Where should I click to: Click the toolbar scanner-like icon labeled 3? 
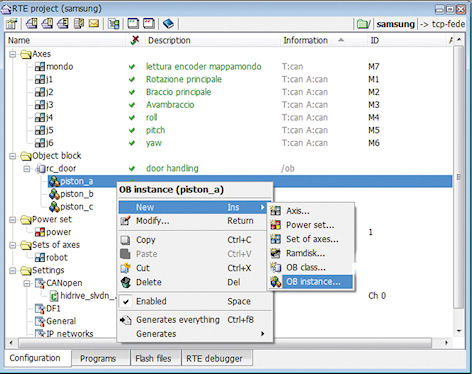point(63,23)
